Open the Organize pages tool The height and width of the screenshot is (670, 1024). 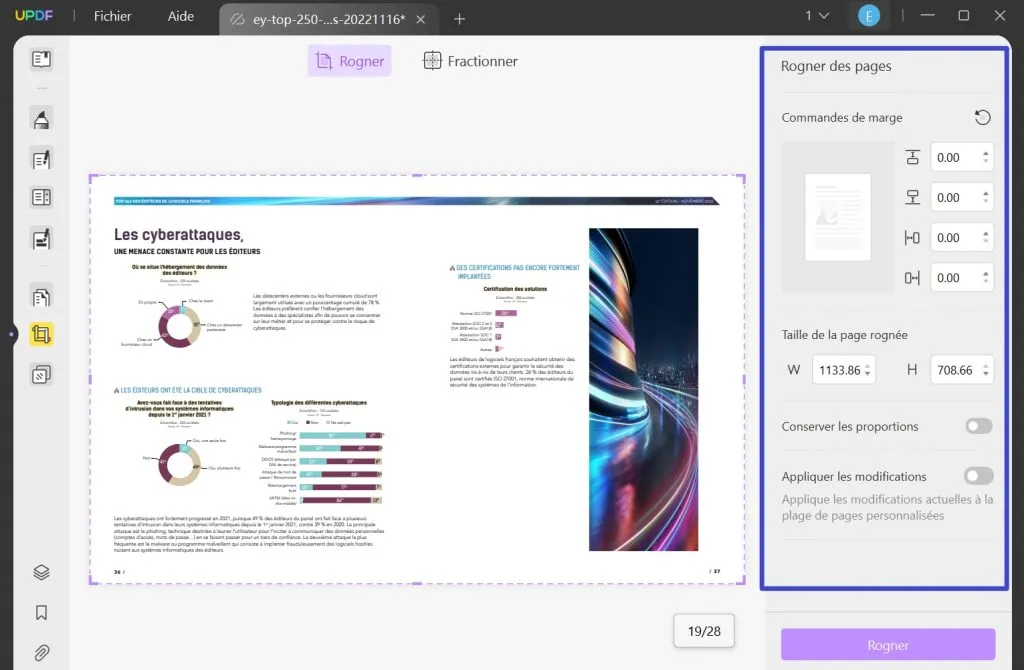(41, 197)
